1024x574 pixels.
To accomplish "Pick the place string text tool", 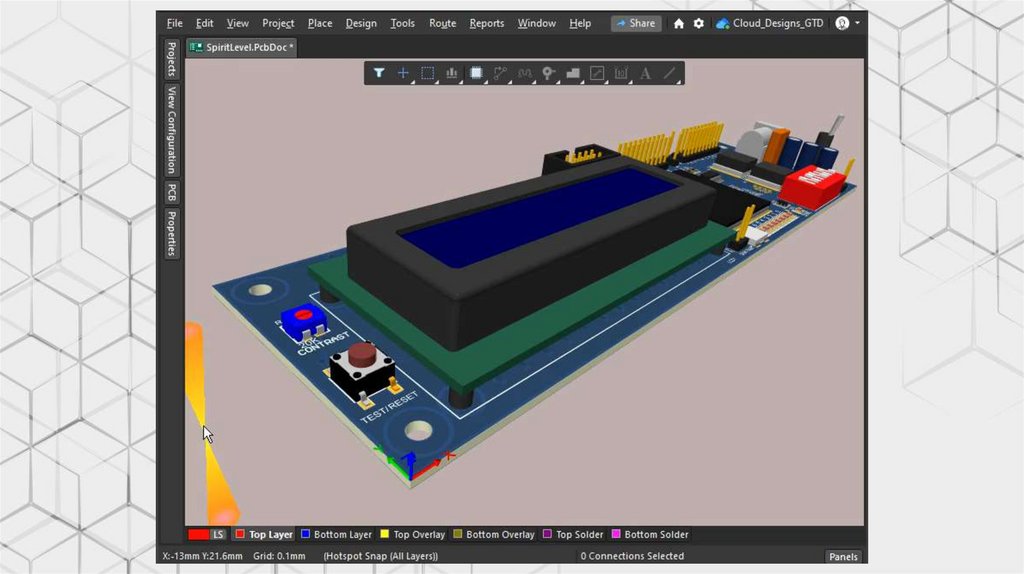I will click(x=645, y=73).
